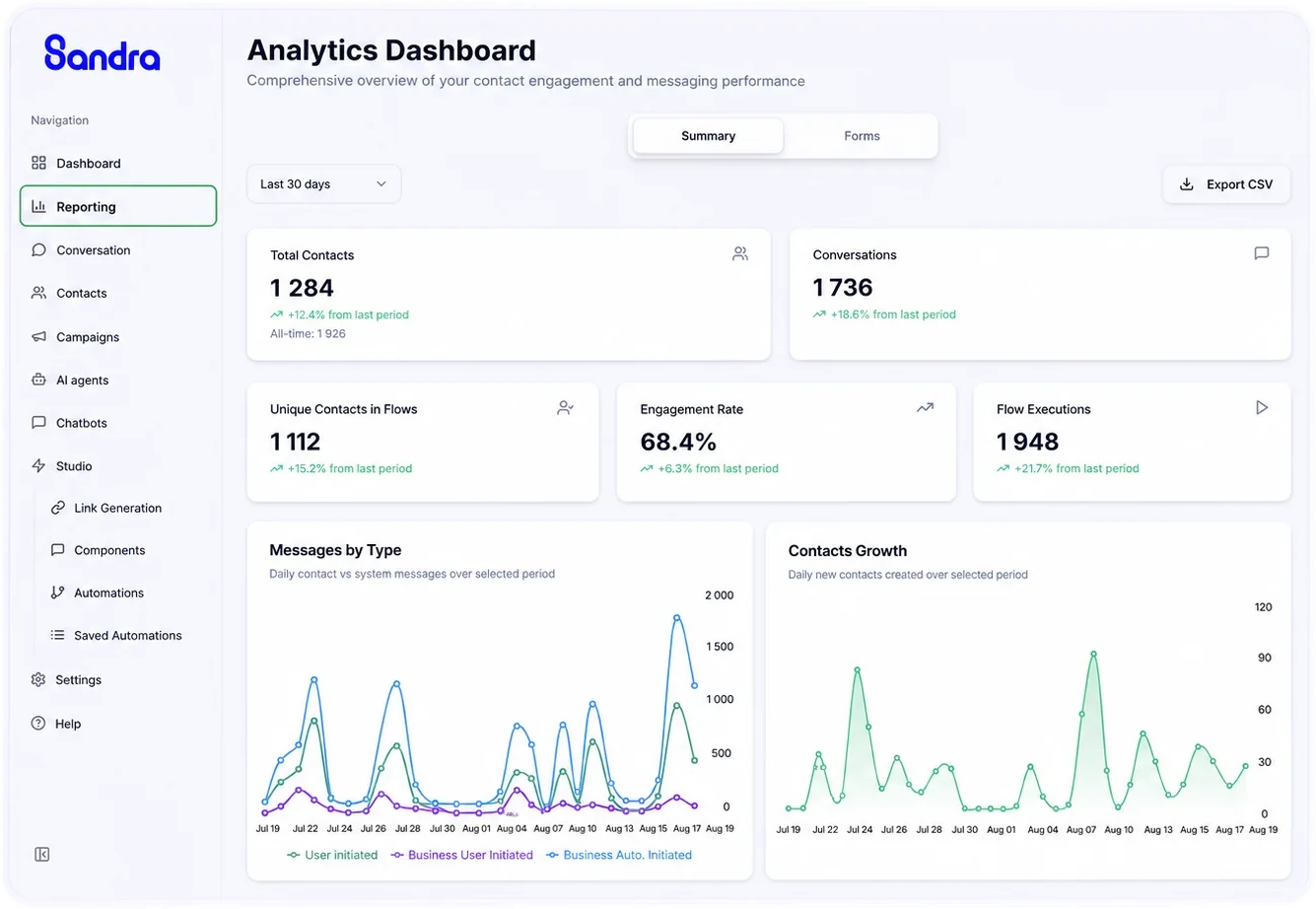1316x909 pixels.
Task: Click the user-check icon on Unique Contacts card
Action: [565, 407]
